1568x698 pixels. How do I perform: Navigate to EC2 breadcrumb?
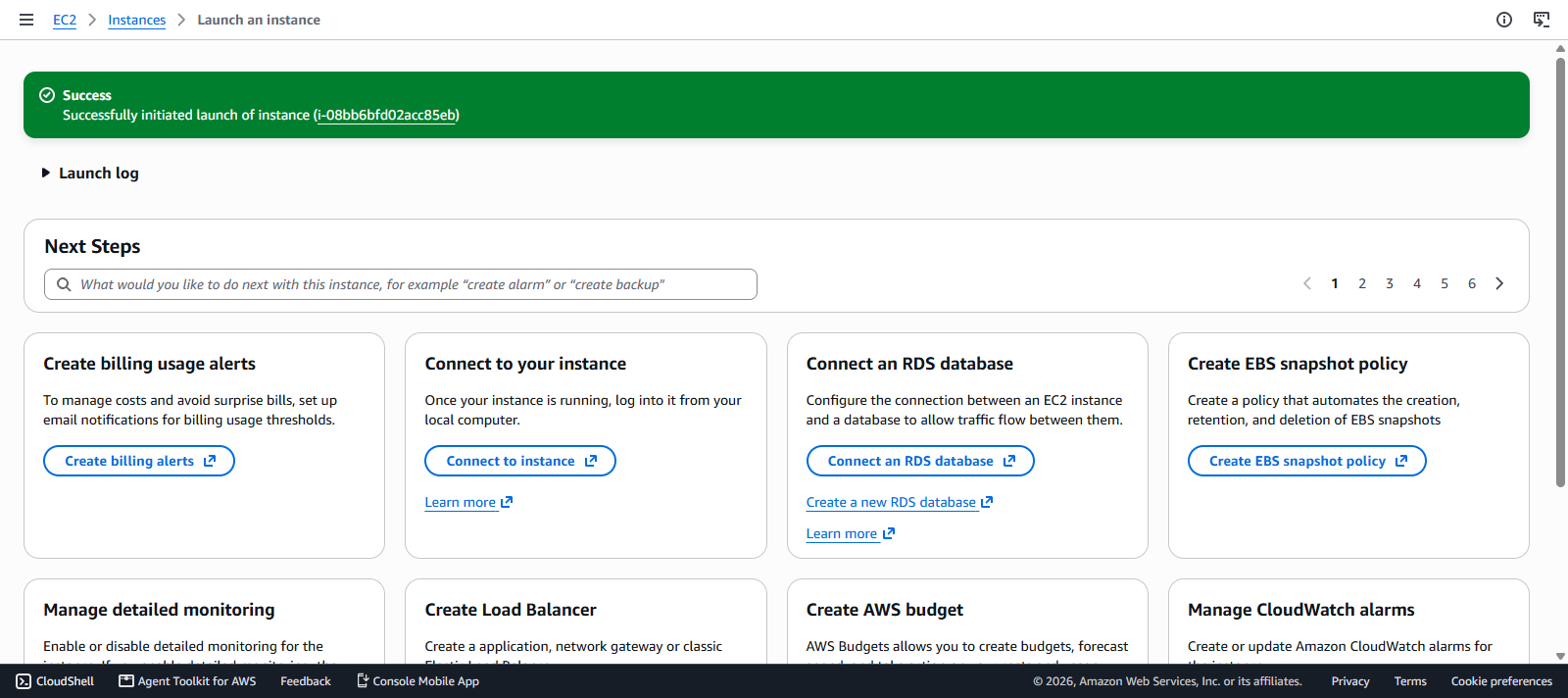point(65,20)
